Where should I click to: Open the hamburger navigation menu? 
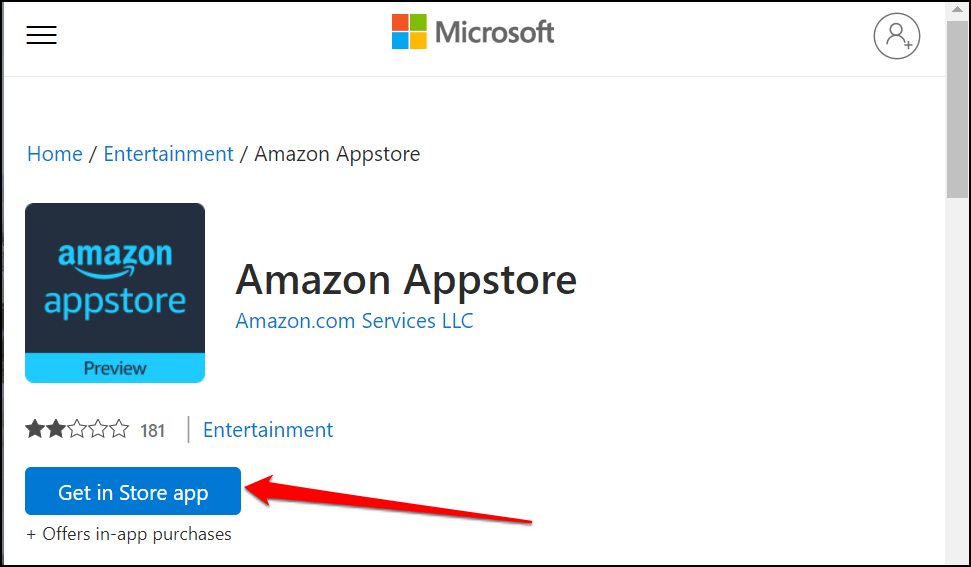pos(42,35)
